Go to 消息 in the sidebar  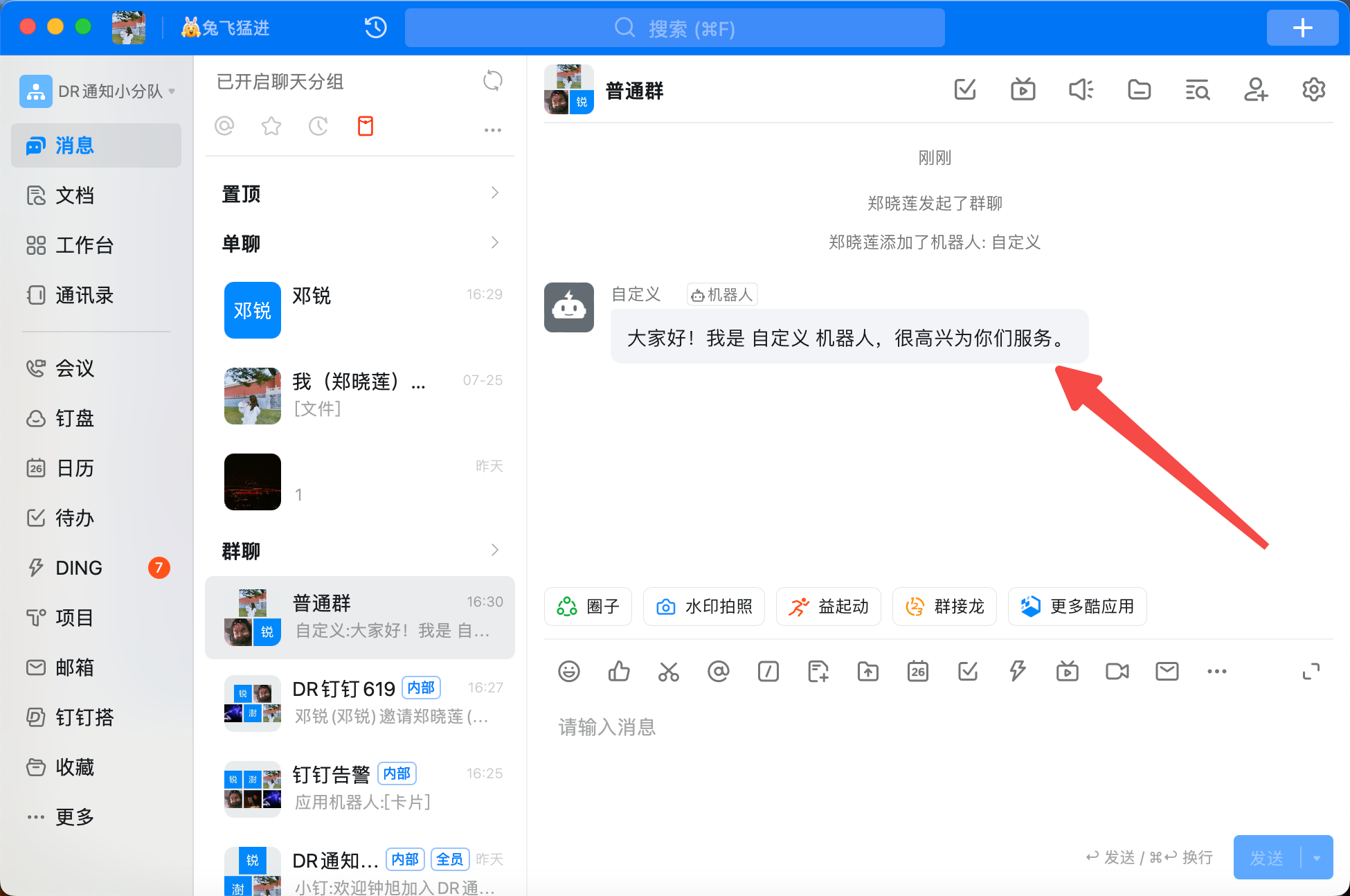(96, 145)
